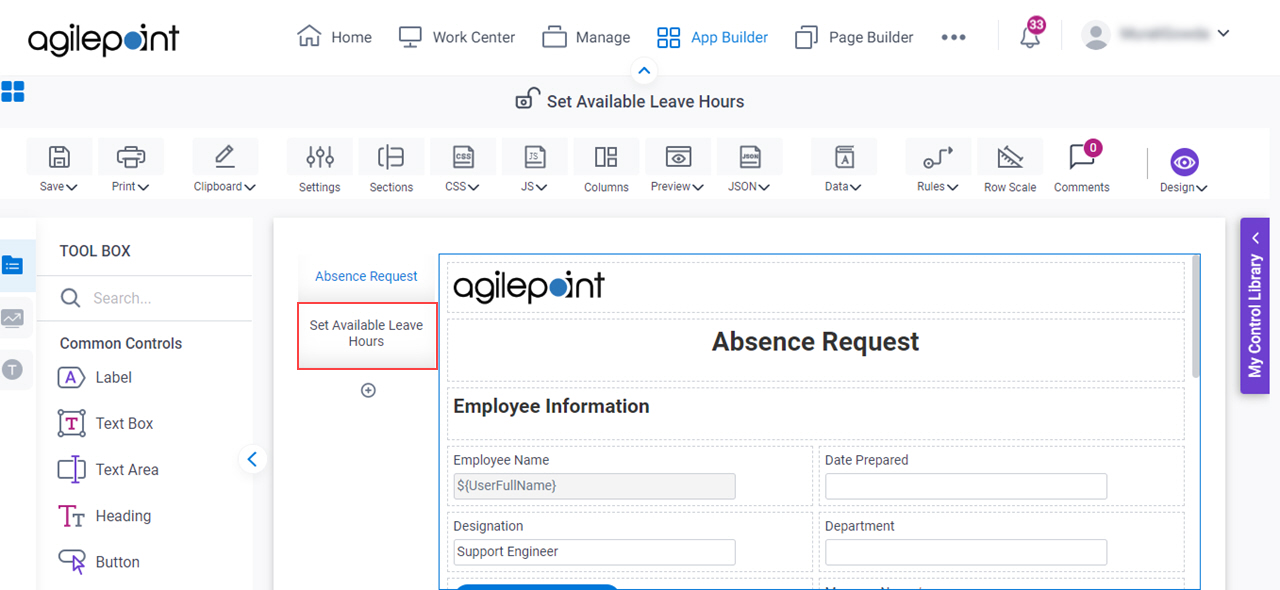Open the Clipboard toolbar tool
The height and width of the screenshot is (590, 1280).
tap(225, 157)
